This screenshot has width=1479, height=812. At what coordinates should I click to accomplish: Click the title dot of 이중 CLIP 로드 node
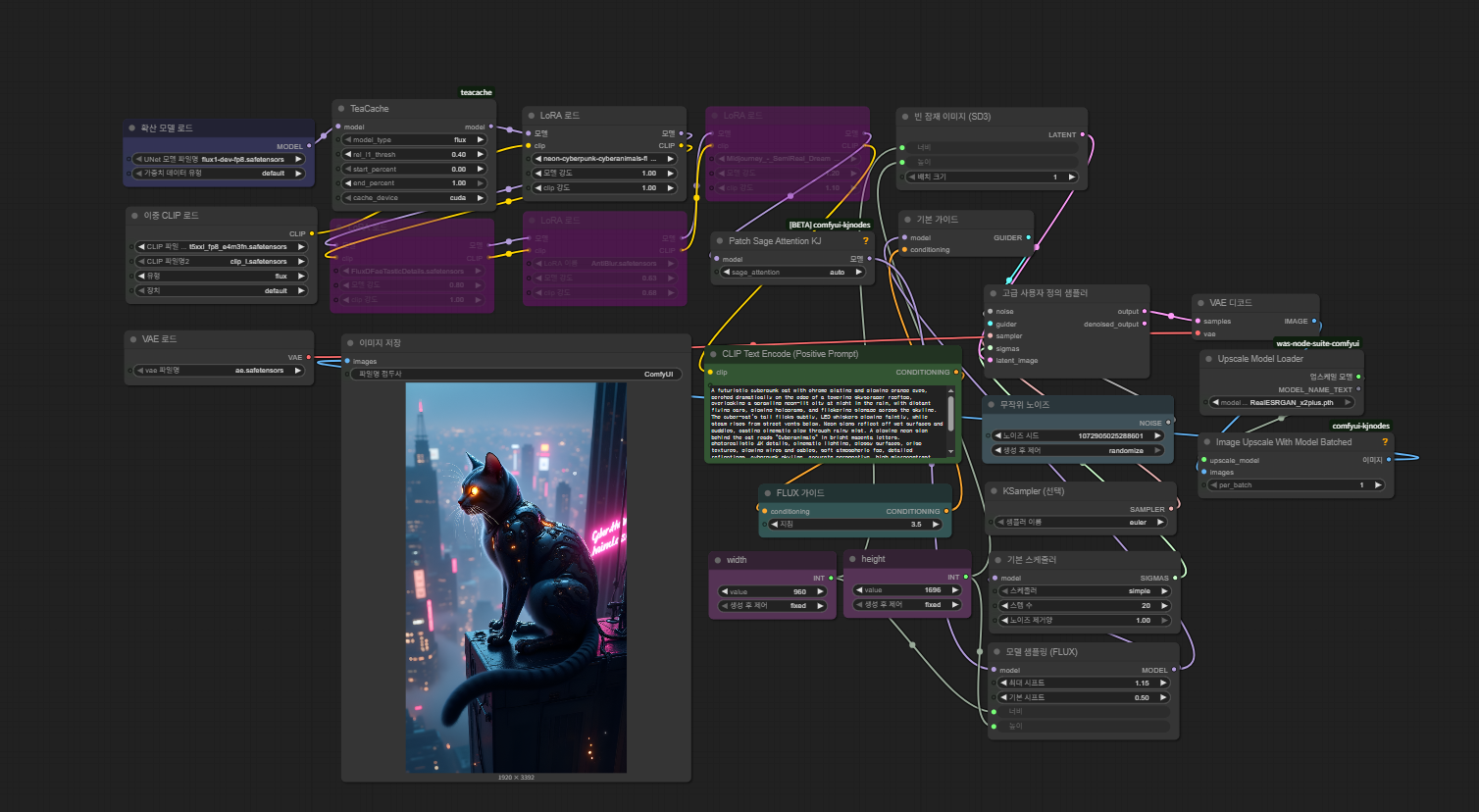134,215
